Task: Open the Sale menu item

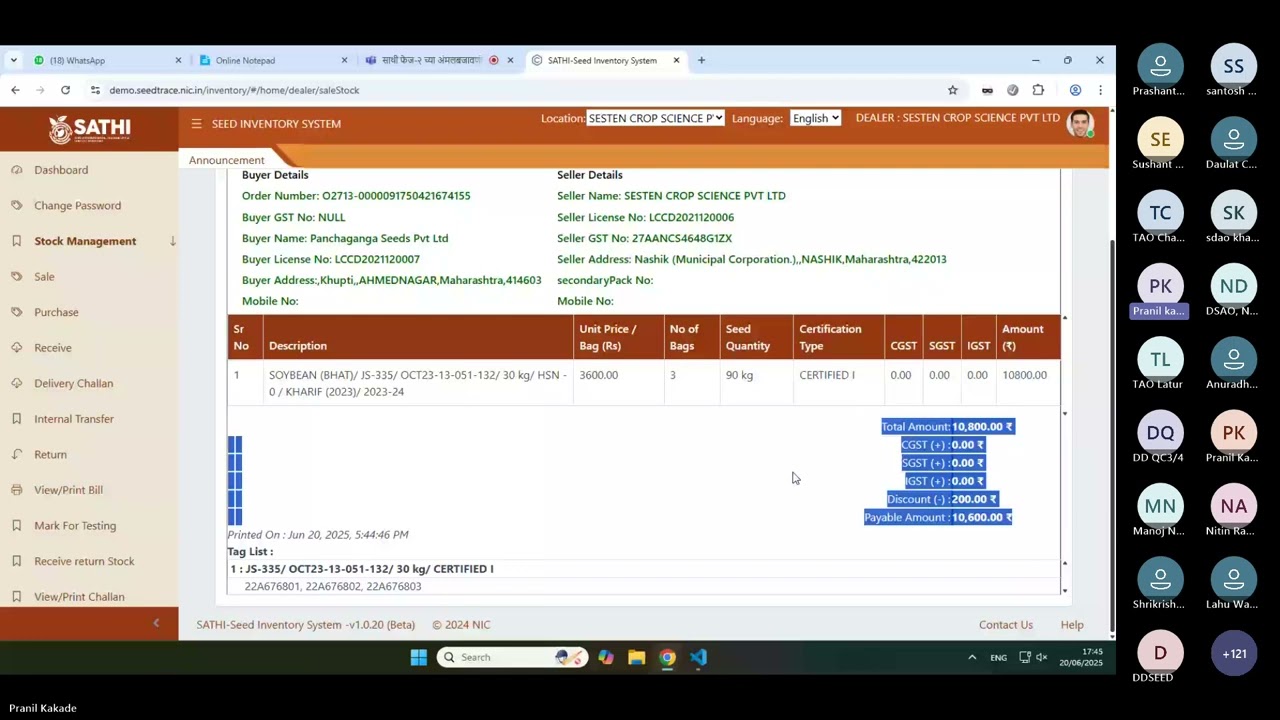Action: [x=44, y=277]
